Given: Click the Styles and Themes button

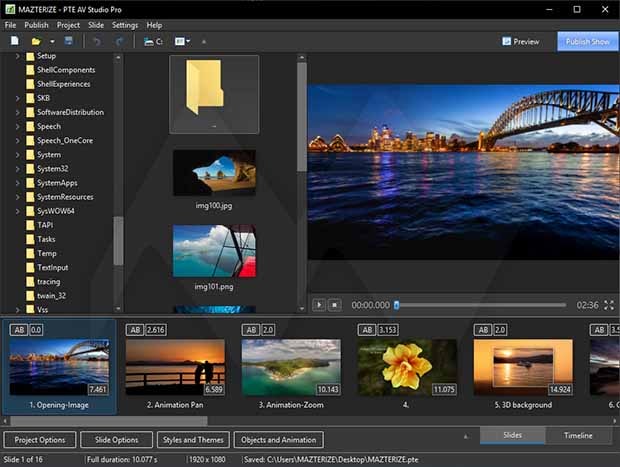Looking at the screenshot, I should [193, 440].
